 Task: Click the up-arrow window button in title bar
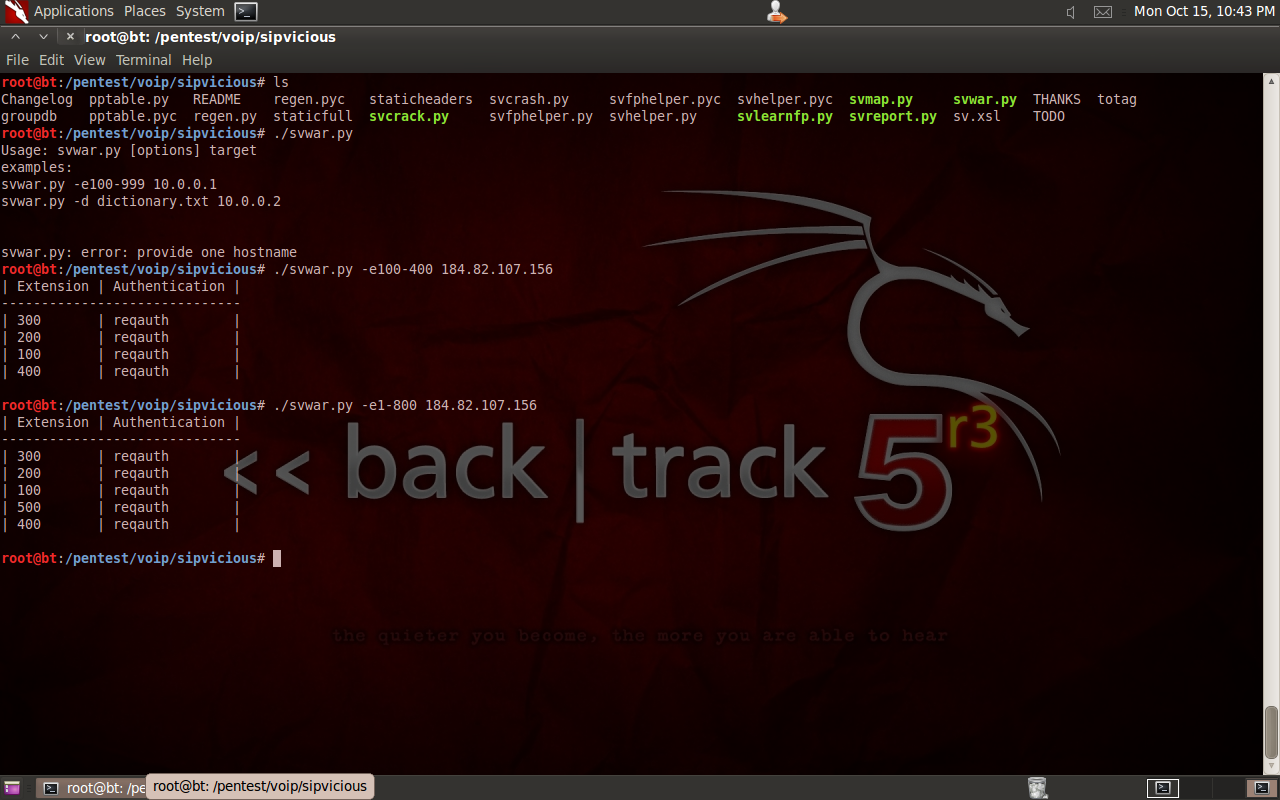click(x=15, y=37)
